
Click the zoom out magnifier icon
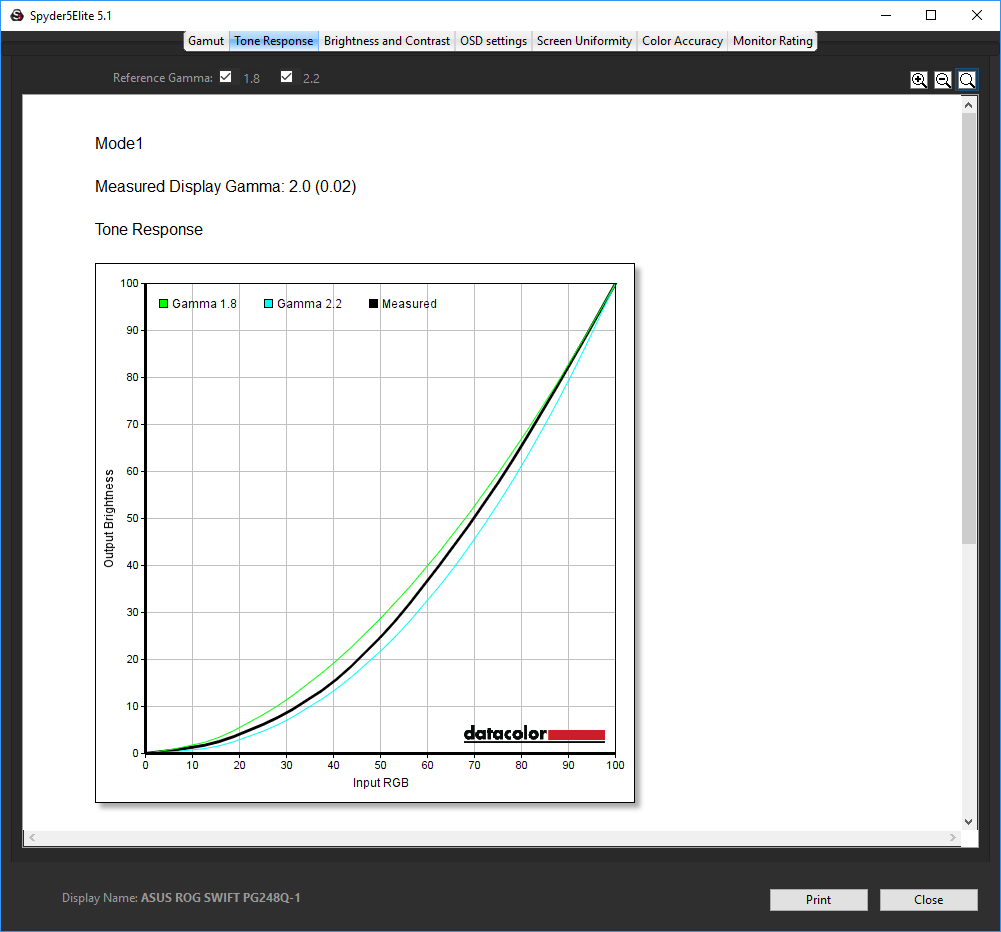(943, 80)
